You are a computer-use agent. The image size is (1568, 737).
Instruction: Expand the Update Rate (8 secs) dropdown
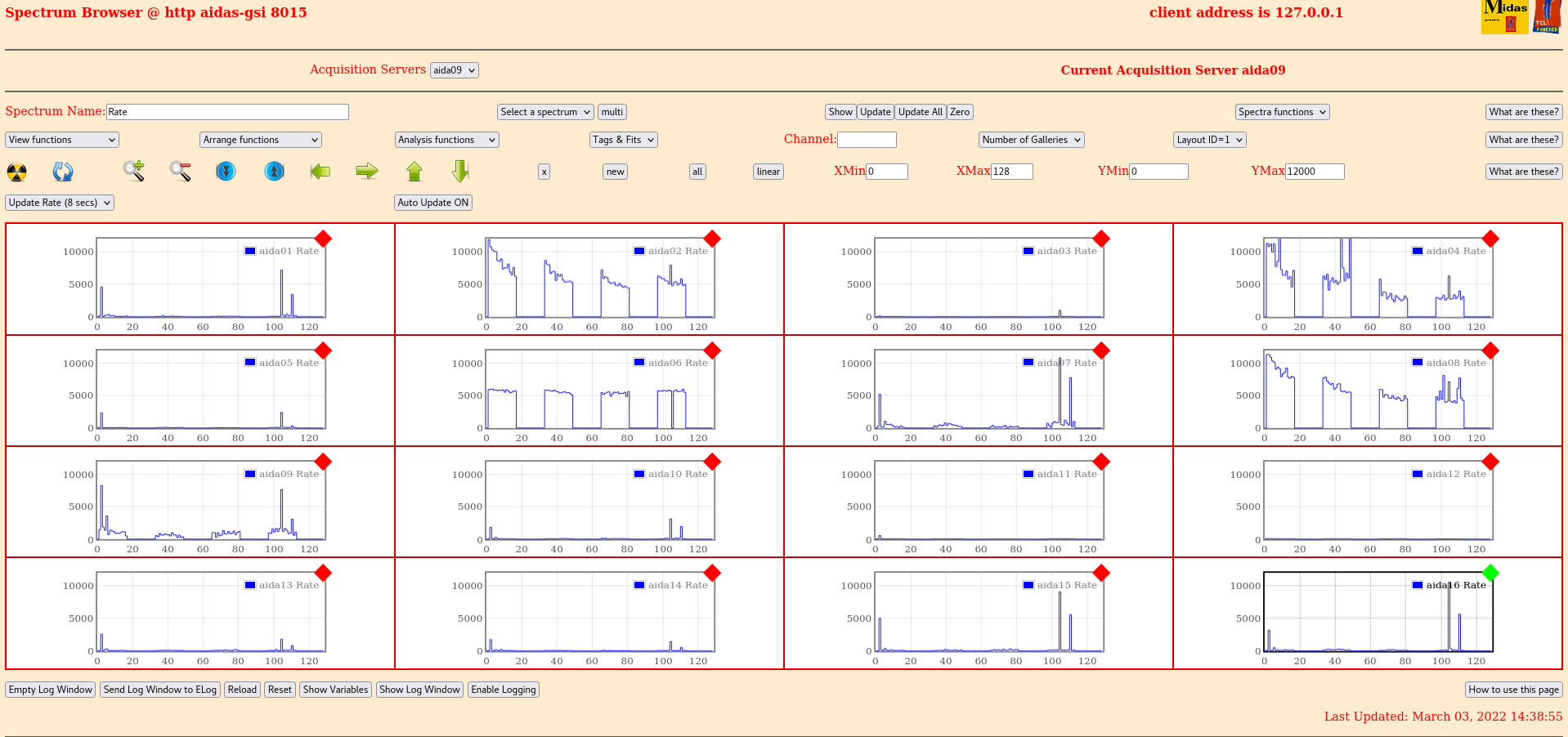click(x=60, y=203)
